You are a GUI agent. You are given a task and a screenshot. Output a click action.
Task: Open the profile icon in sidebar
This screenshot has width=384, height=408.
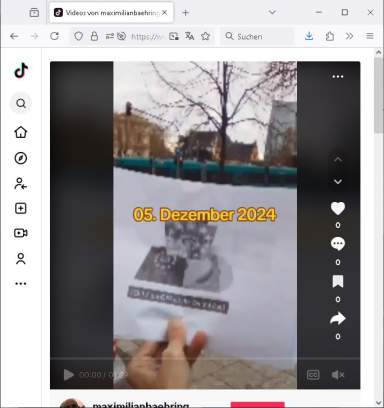pos(21,258)
